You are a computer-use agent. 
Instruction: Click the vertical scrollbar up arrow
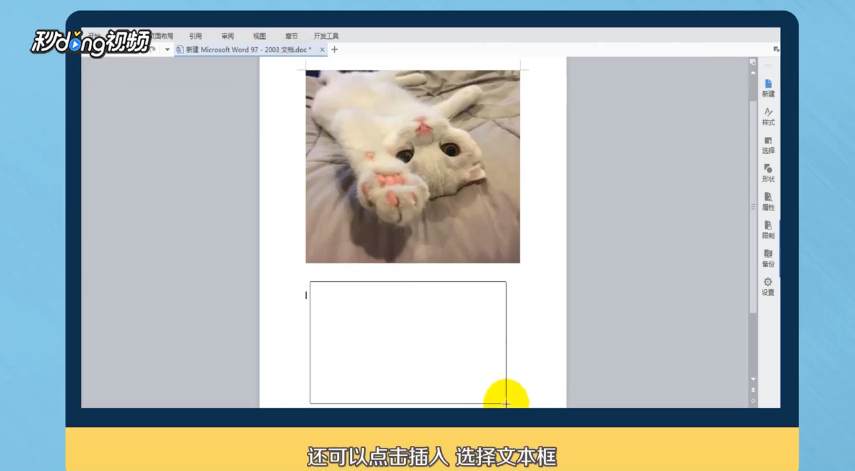[x=753, y=73]
